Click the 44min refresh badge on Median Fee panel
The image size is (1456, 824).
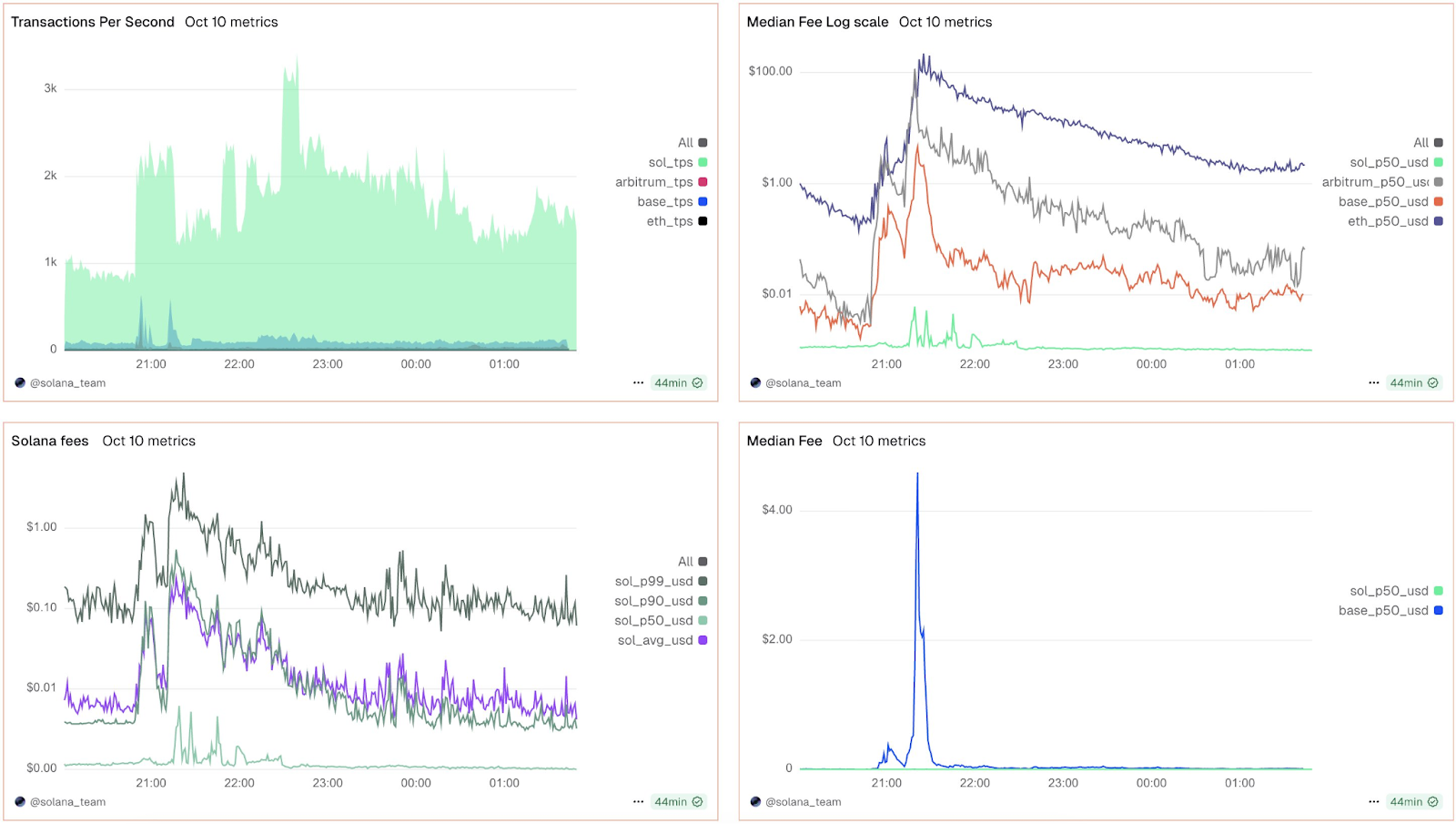[x=1414, y=802]
